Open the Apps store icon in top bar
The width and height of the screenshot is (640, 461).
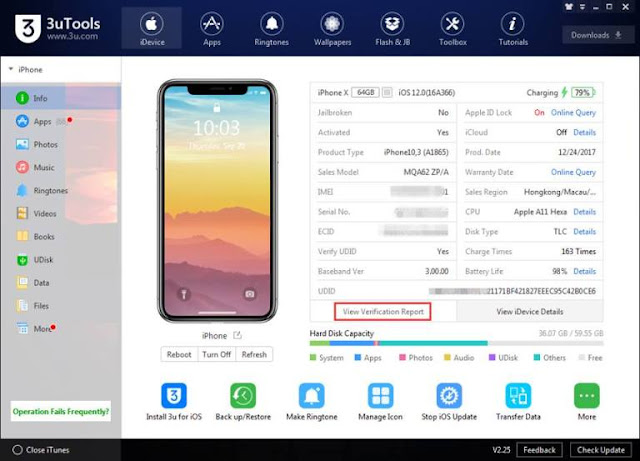[211, 28]
